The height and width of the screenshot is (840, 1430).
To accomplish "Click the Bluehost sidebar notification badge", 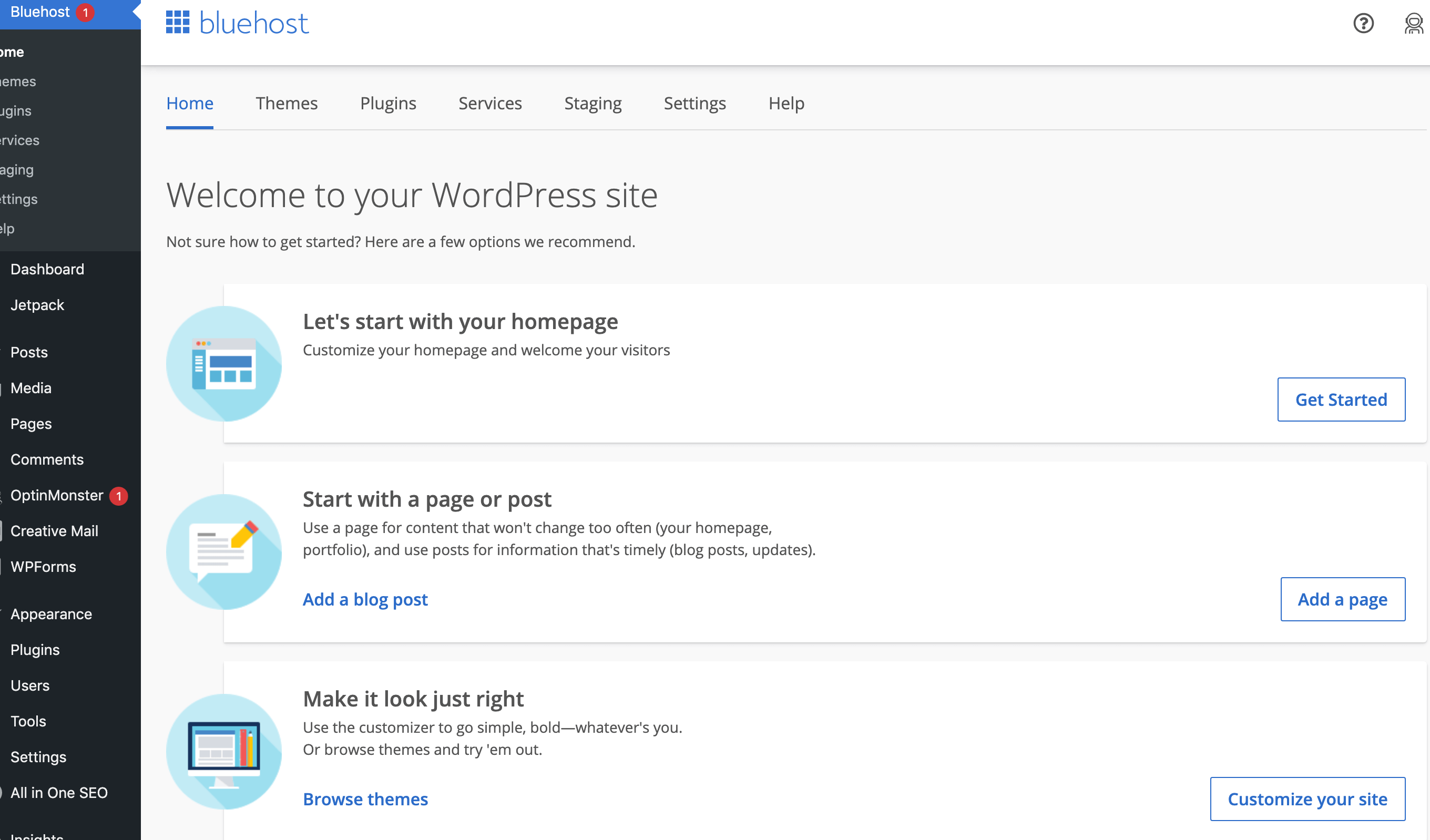I will 85,13.
